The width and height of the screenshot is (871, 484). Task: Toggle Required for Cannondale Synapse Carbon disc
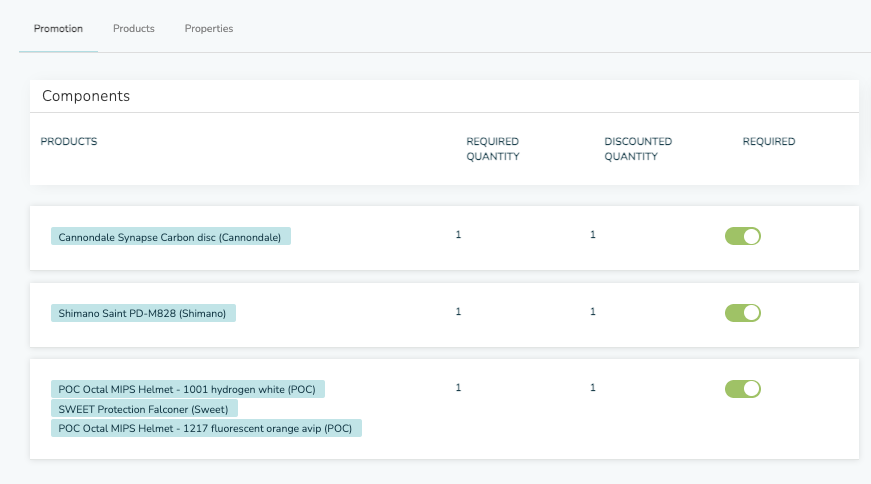[742, 236]
